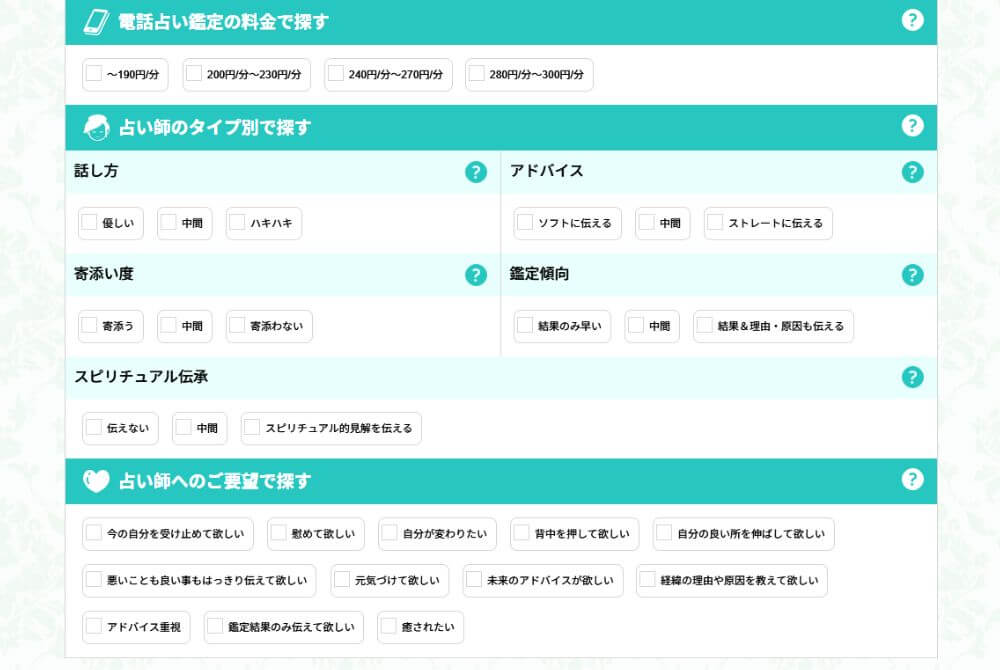Open help icon next to 寄添い度
This screenshot has width=1000, height=670.
pos(475,275)
